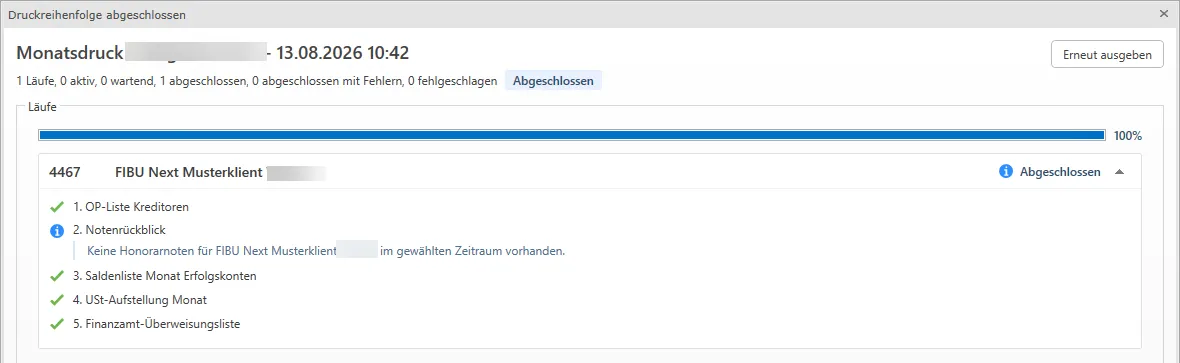Click the Keine Honorarnoten message text

pos(326,251)
